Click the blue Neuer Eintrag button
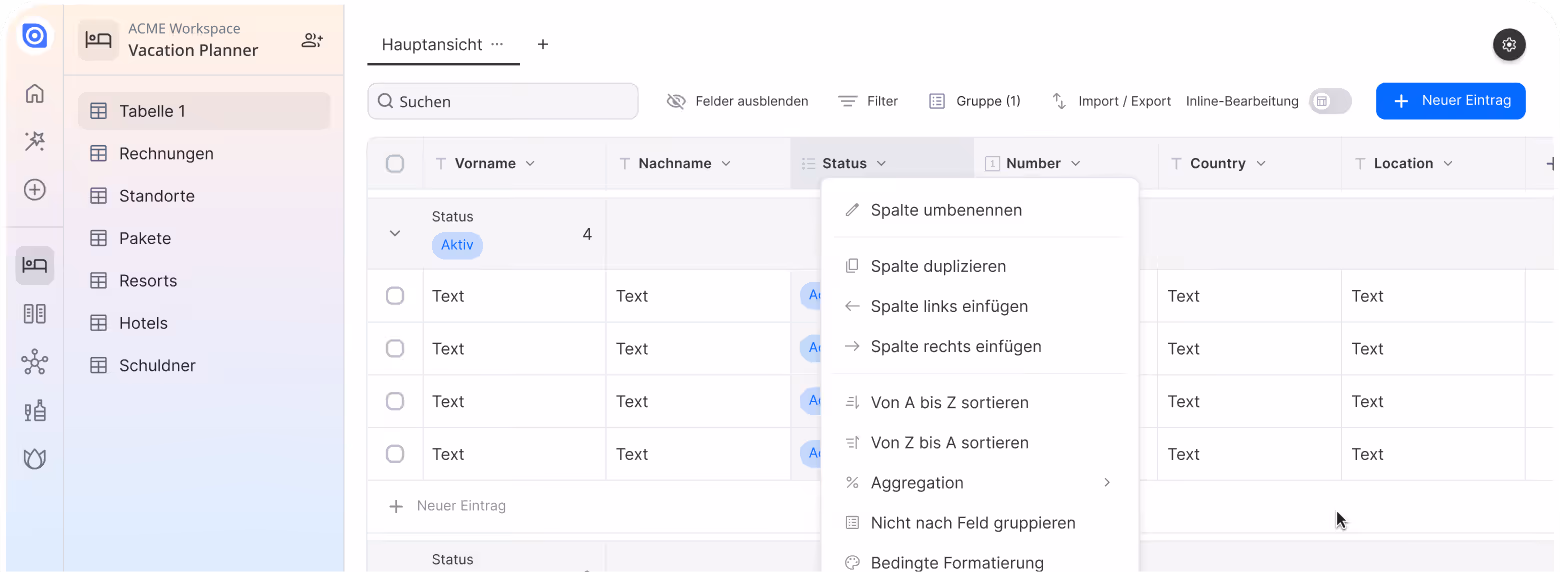The width and height of the screenshot is (1560, 572). [1450, 101]
